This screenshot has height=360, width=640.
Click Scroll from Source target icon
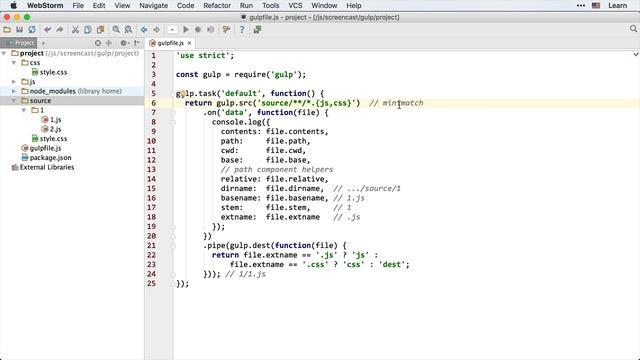click(x=98, y=43)
